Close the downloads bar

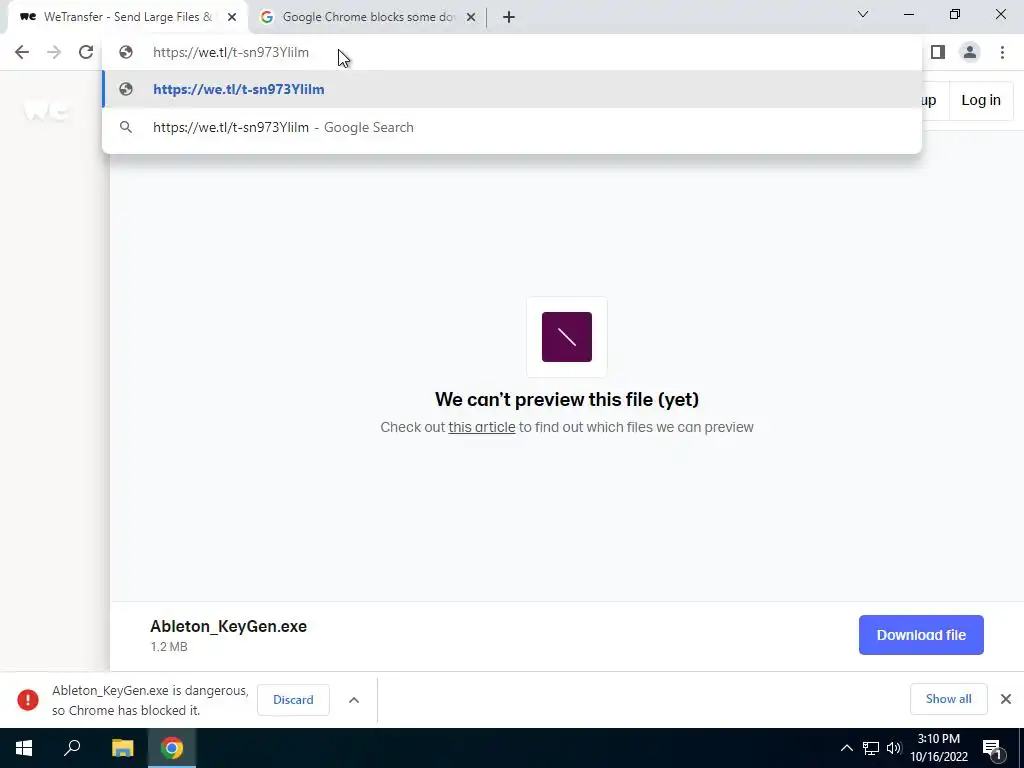point(1006,699)
